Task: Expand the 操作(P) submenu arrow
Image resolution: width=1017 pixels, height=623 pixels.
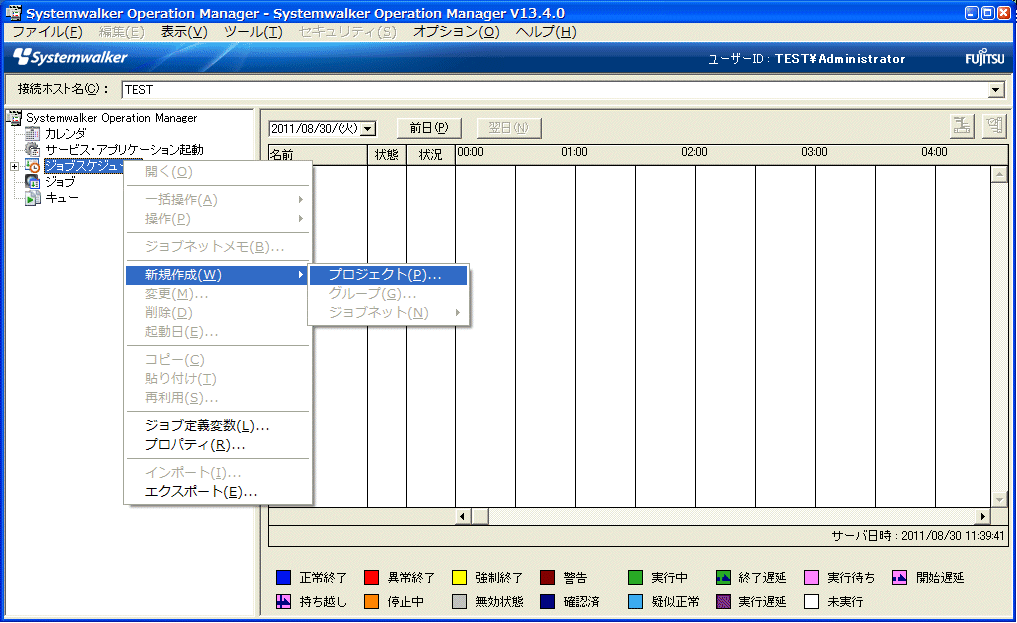Action: 300,218
